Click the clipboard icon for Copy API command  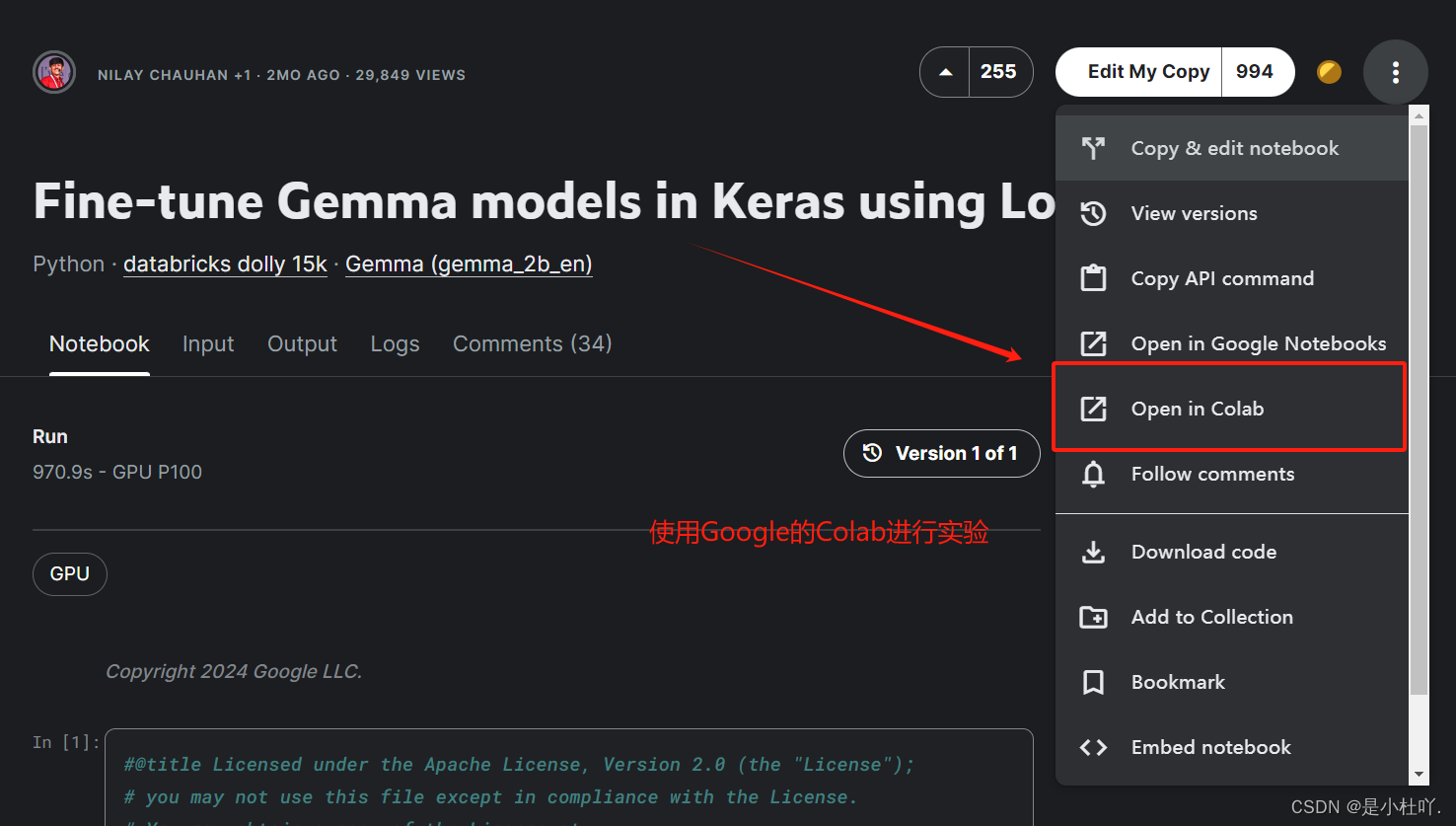tap(1093, 278)
